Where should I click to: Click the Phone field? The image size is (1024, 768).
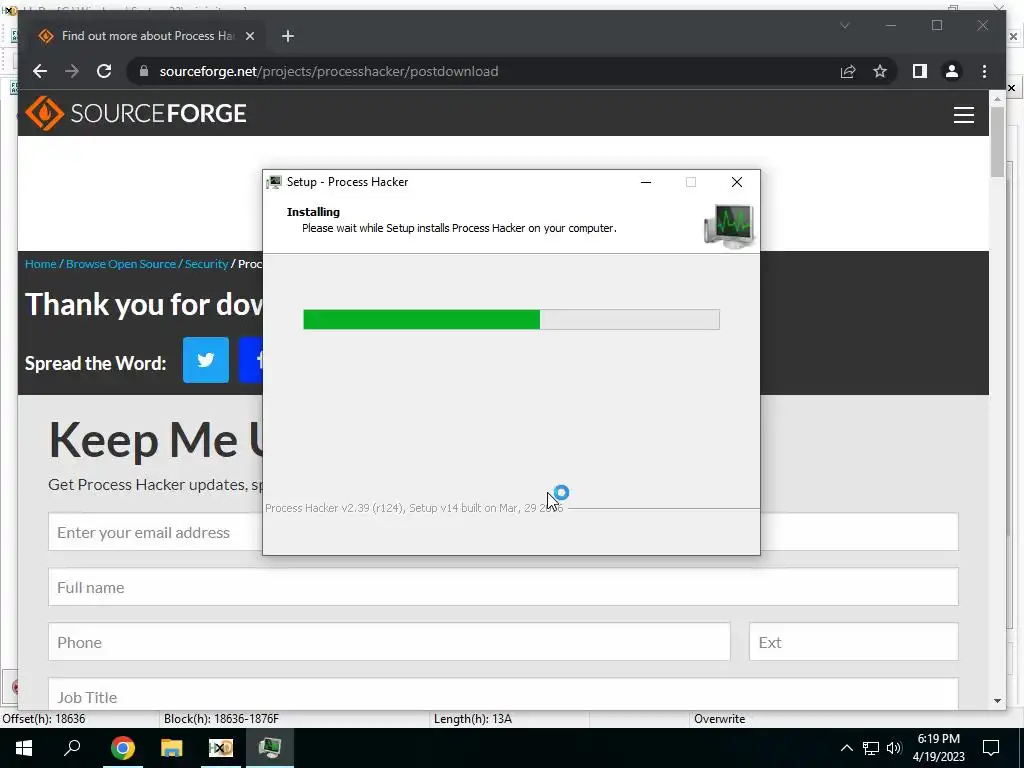[389, 641]
